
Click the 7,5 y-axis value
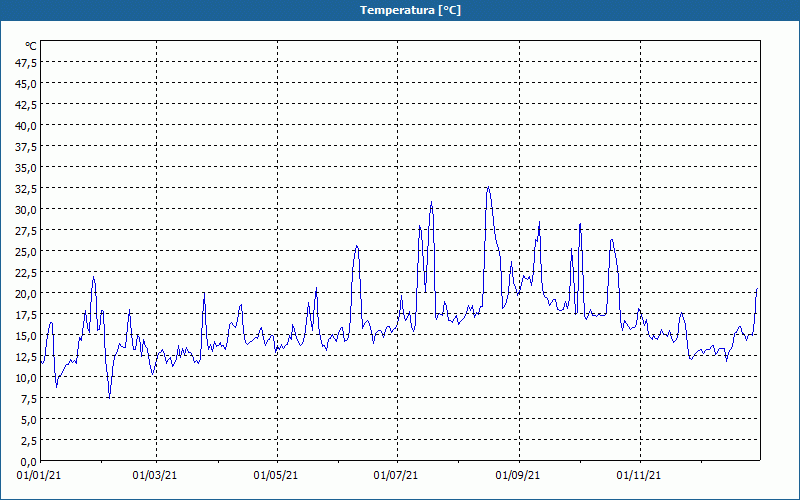click(x=29, y=399)
